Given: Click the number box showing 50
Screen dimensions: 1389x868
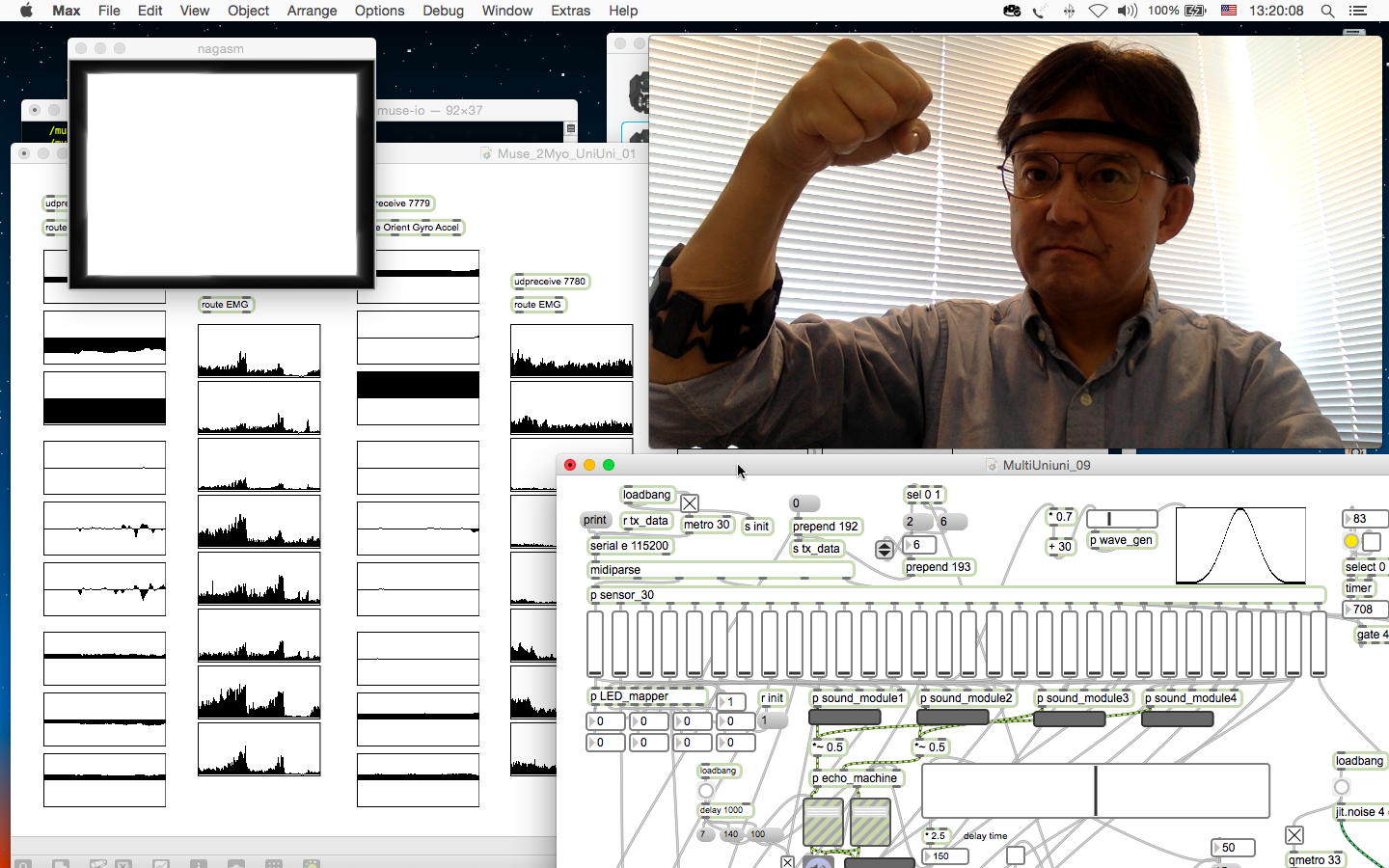Looking at the screenshot, I should [1234, 848].
